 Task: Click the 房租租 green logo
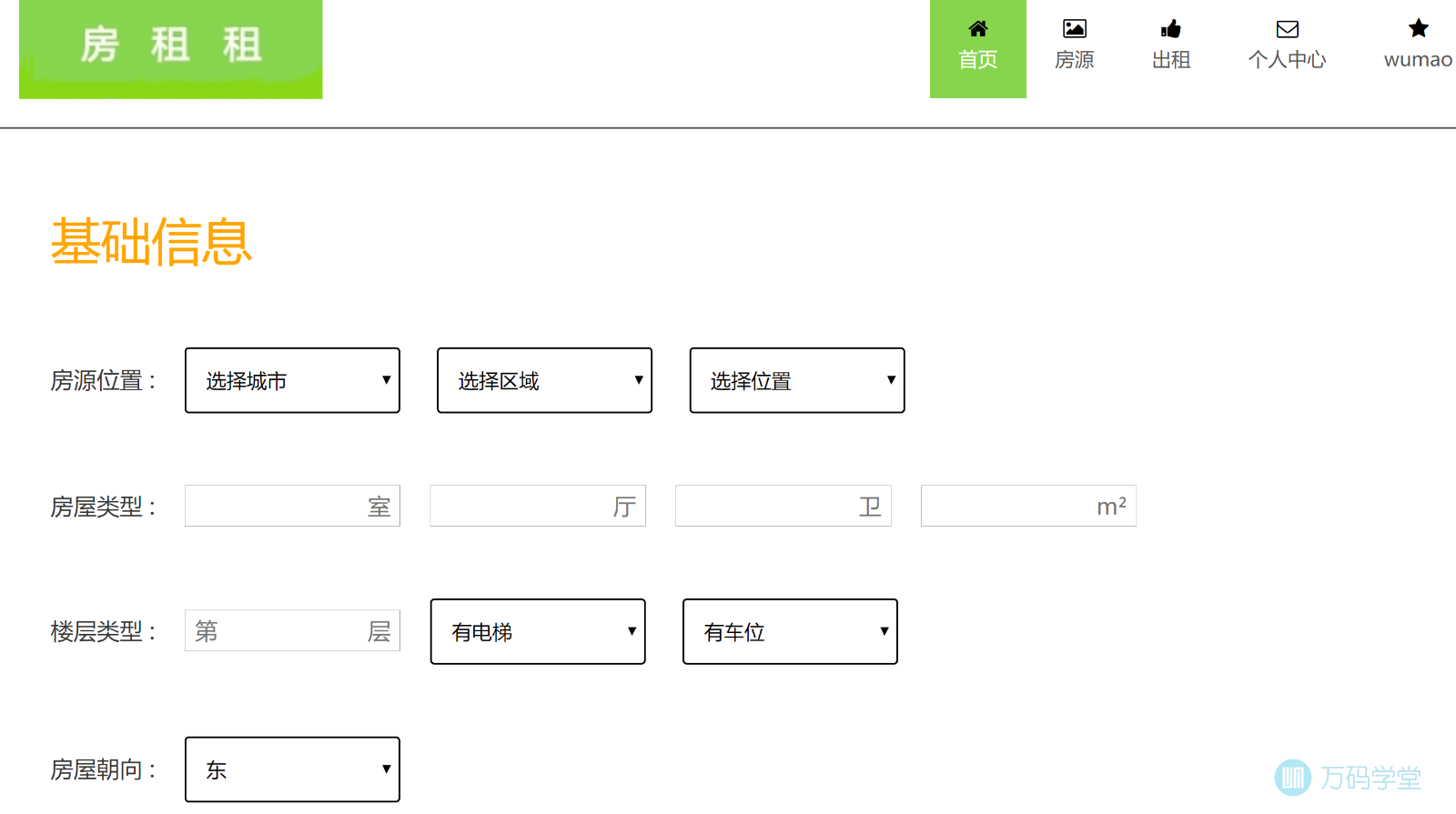[171, 48]
